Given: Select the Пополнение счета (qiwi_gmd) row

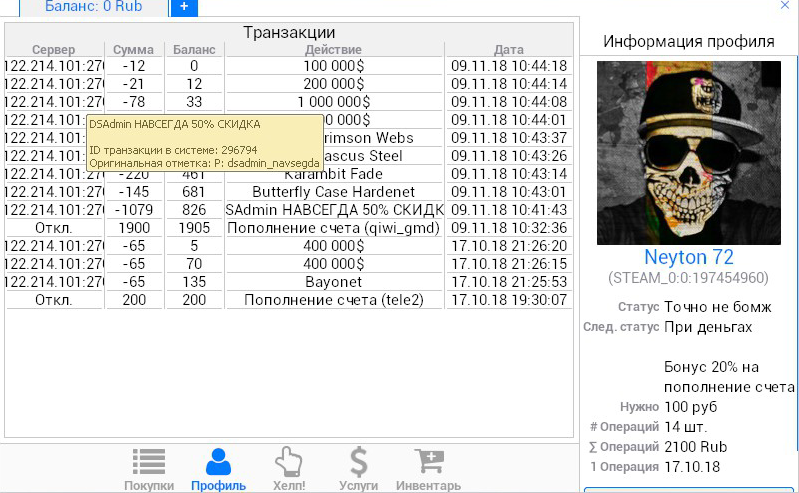Looking at the screenshot, I should 334,228.
